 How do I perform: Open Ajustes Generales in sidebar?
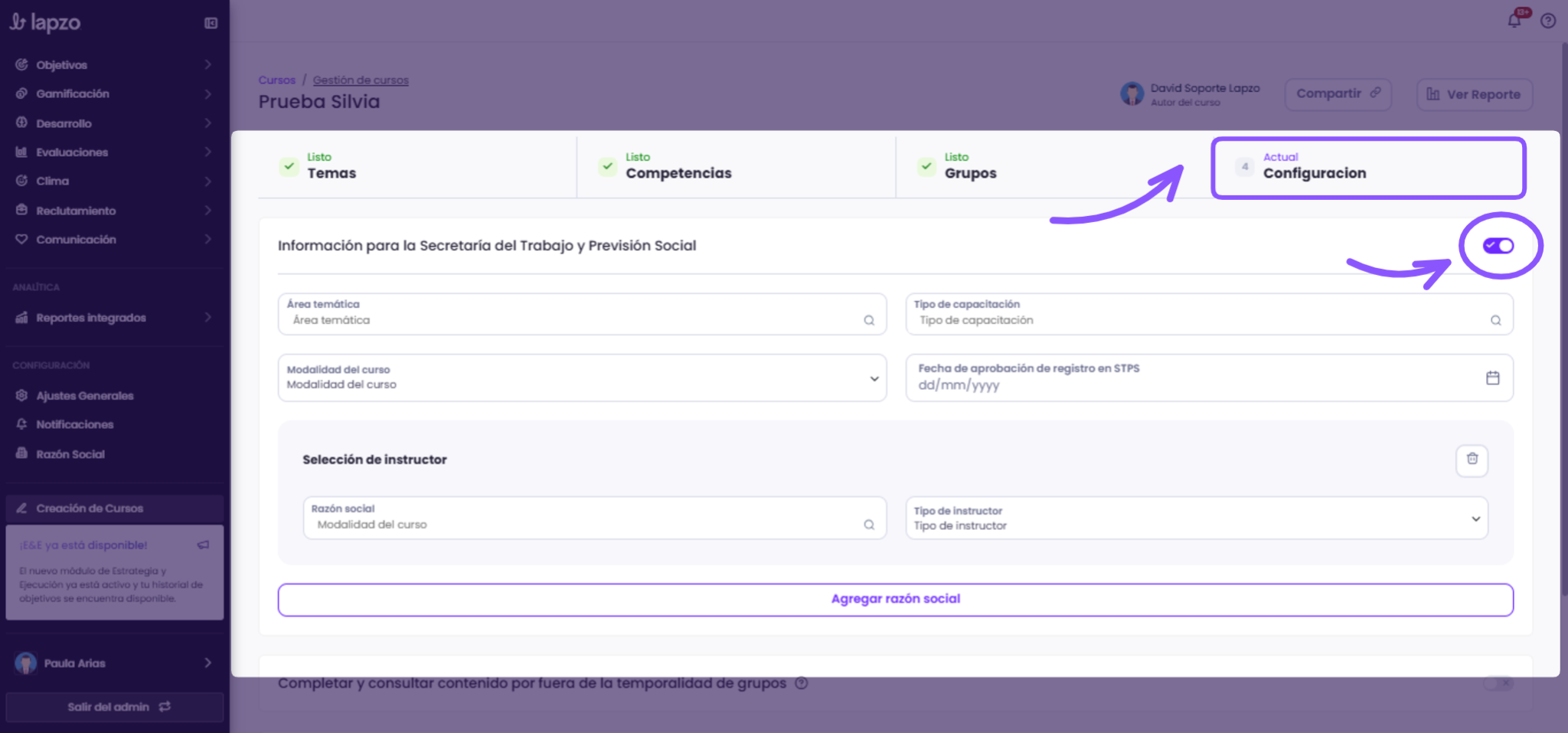pos(85,395)
